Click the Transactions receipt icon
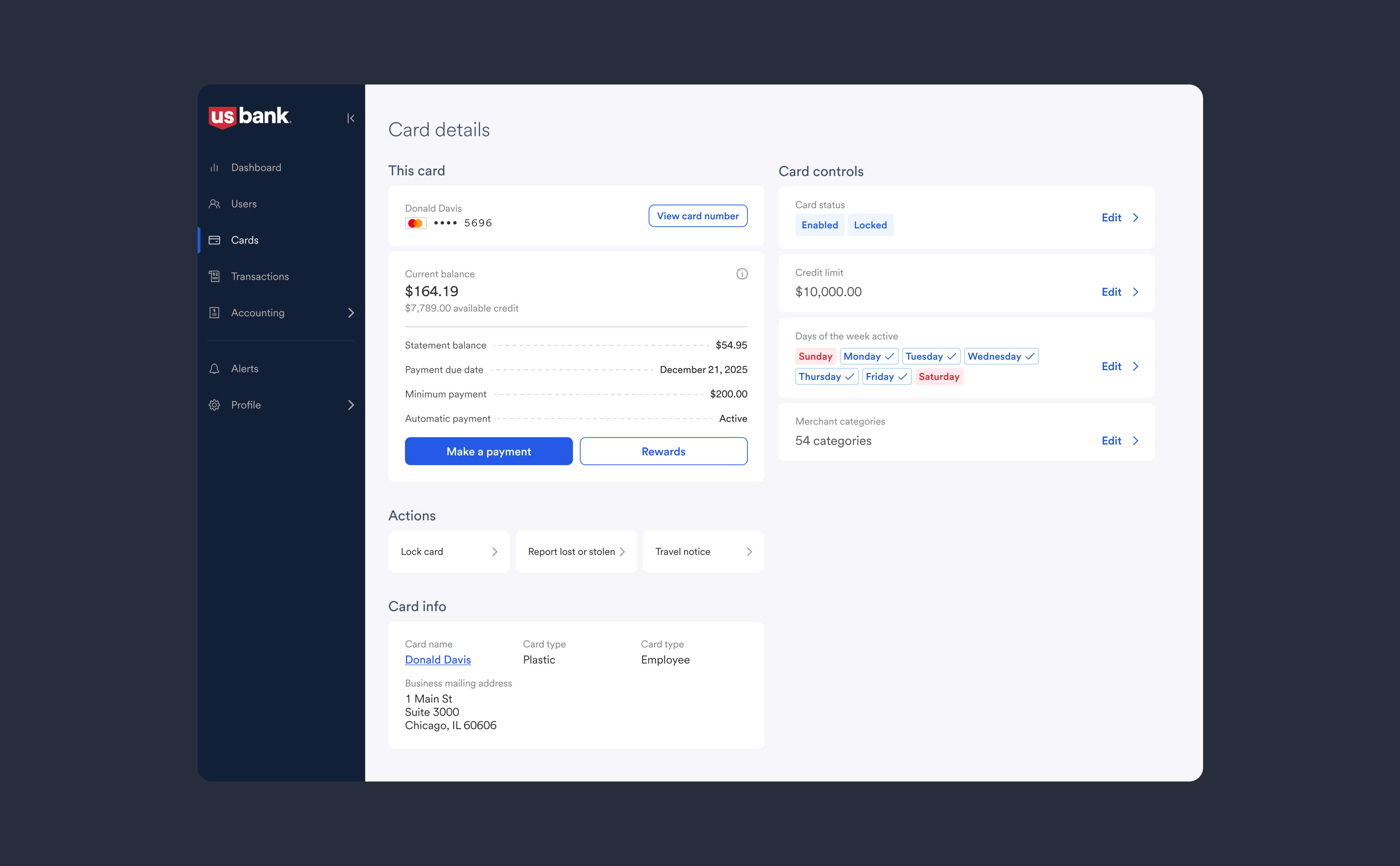 (x=214, y=277)
